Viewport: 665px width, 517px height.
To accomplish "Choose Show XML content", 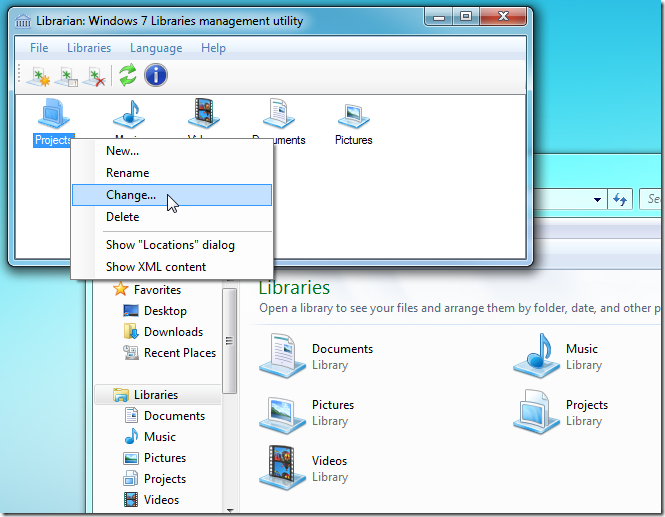I will click(x=172, y=267).
